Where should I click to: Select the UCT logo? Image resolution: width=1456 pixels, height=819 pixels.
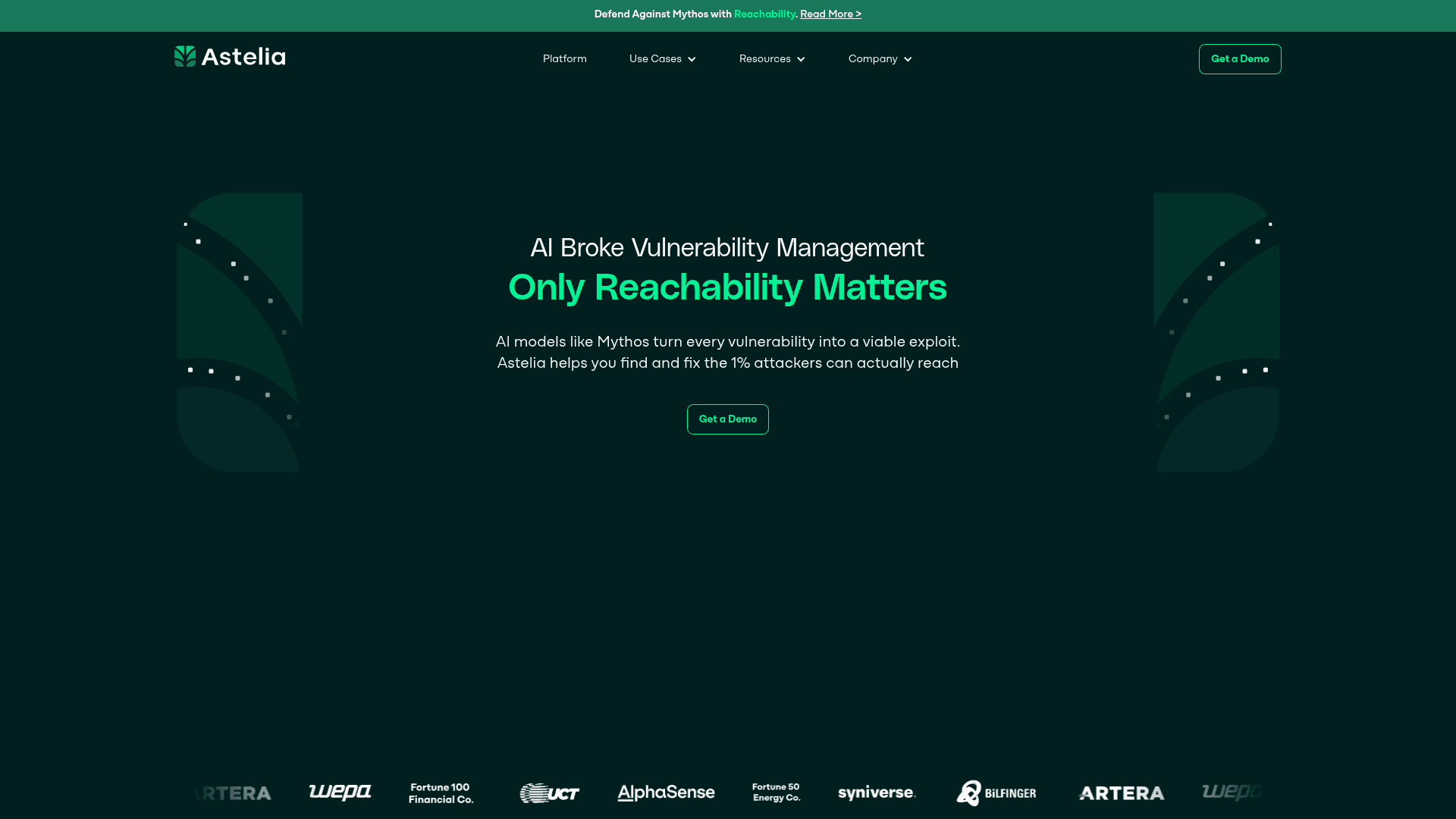click(x=550, y=793)
